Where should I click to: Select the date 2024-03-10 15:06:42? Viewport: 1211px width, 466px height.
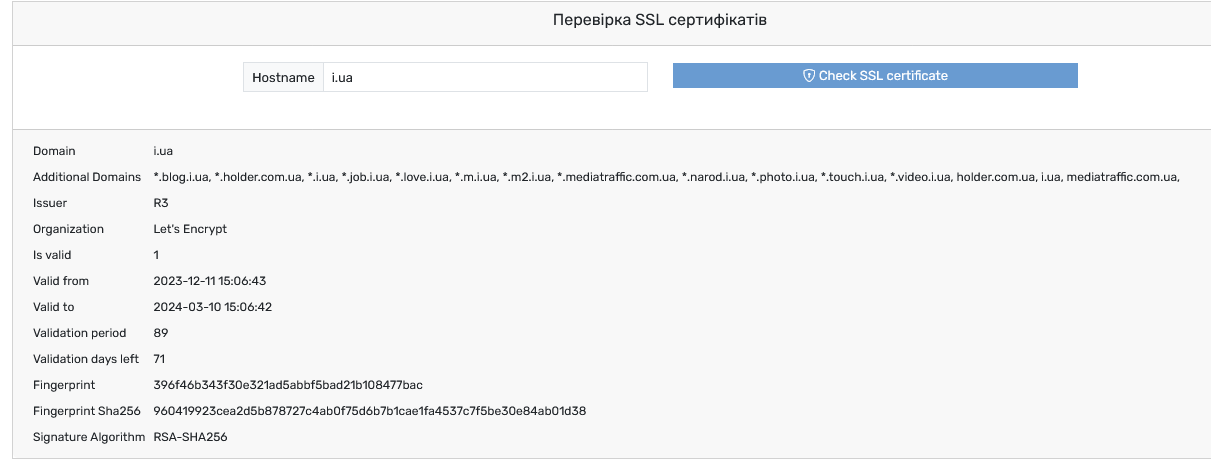pyautogui.click(x=212, y=307)
